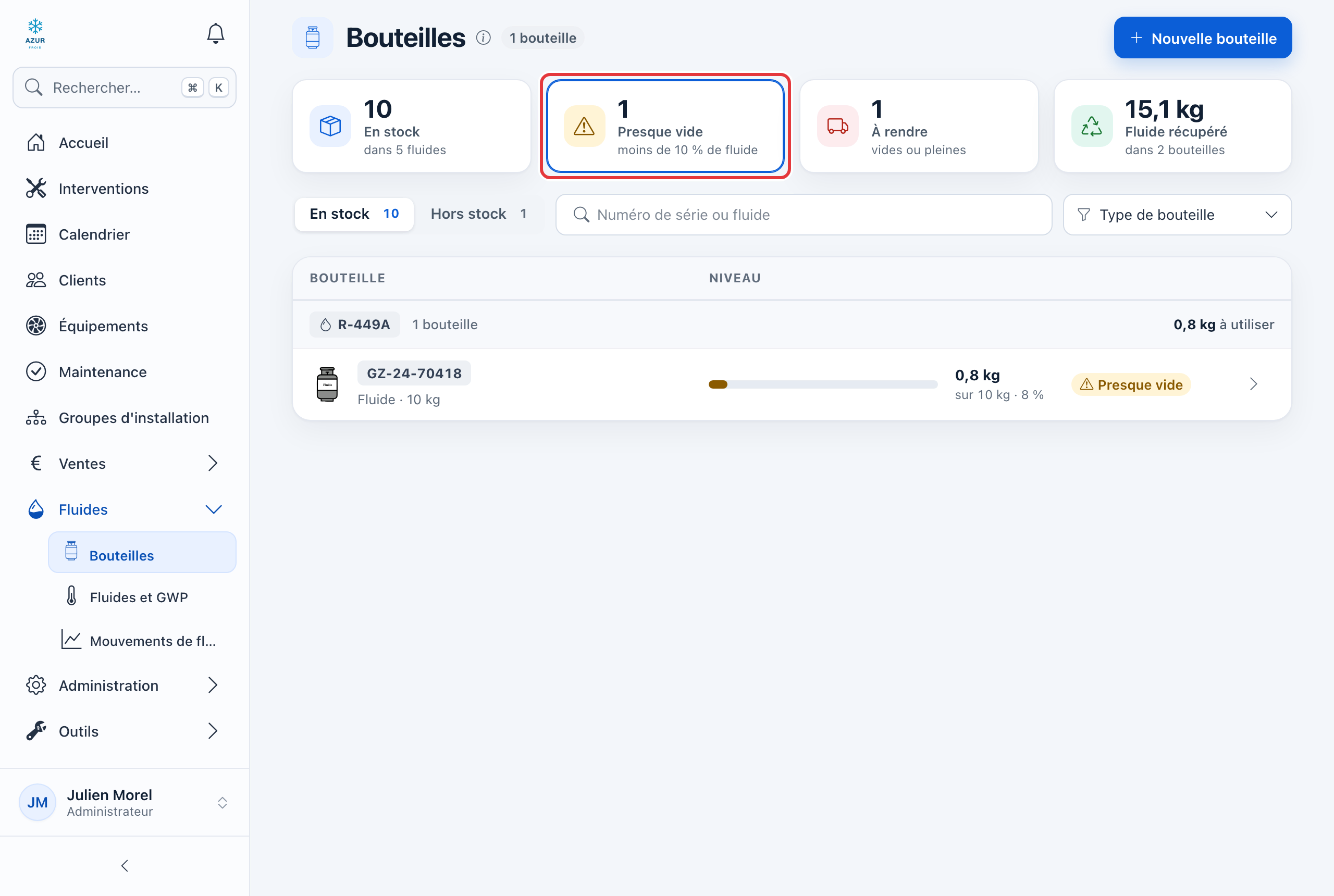
Task: Open bottle GZ-24-70418 row chevron
Action: click(1253, 384)
